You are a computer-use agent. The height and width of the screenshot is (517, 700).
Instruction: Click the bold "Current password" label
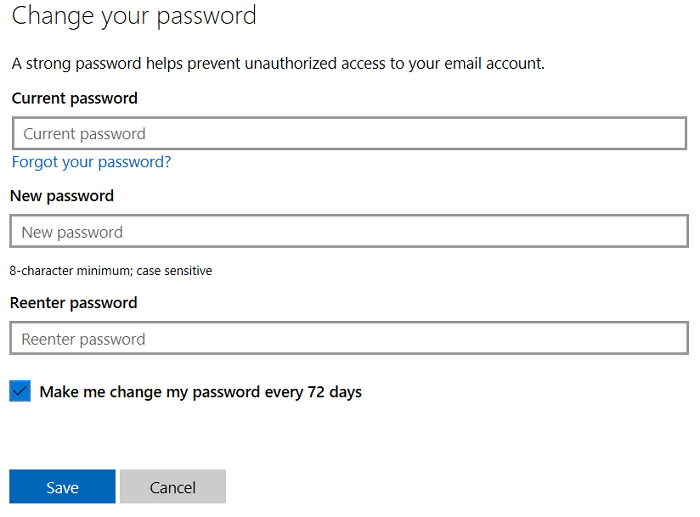point(75,98)
